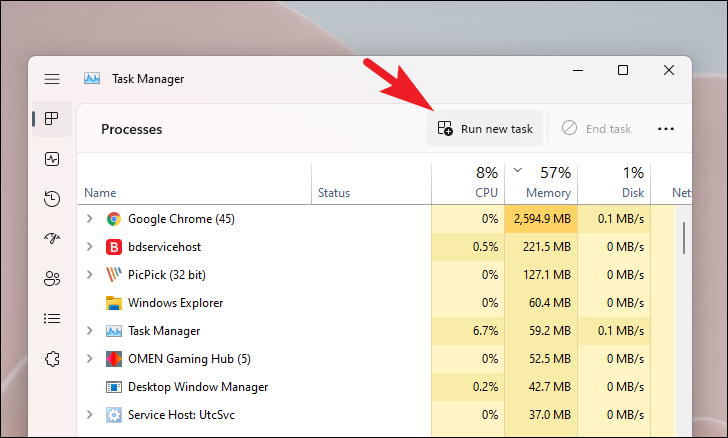Viewport: 728px width, 438px height.
Task: Open the Users sidebar icon
Action: pos(52,279)
